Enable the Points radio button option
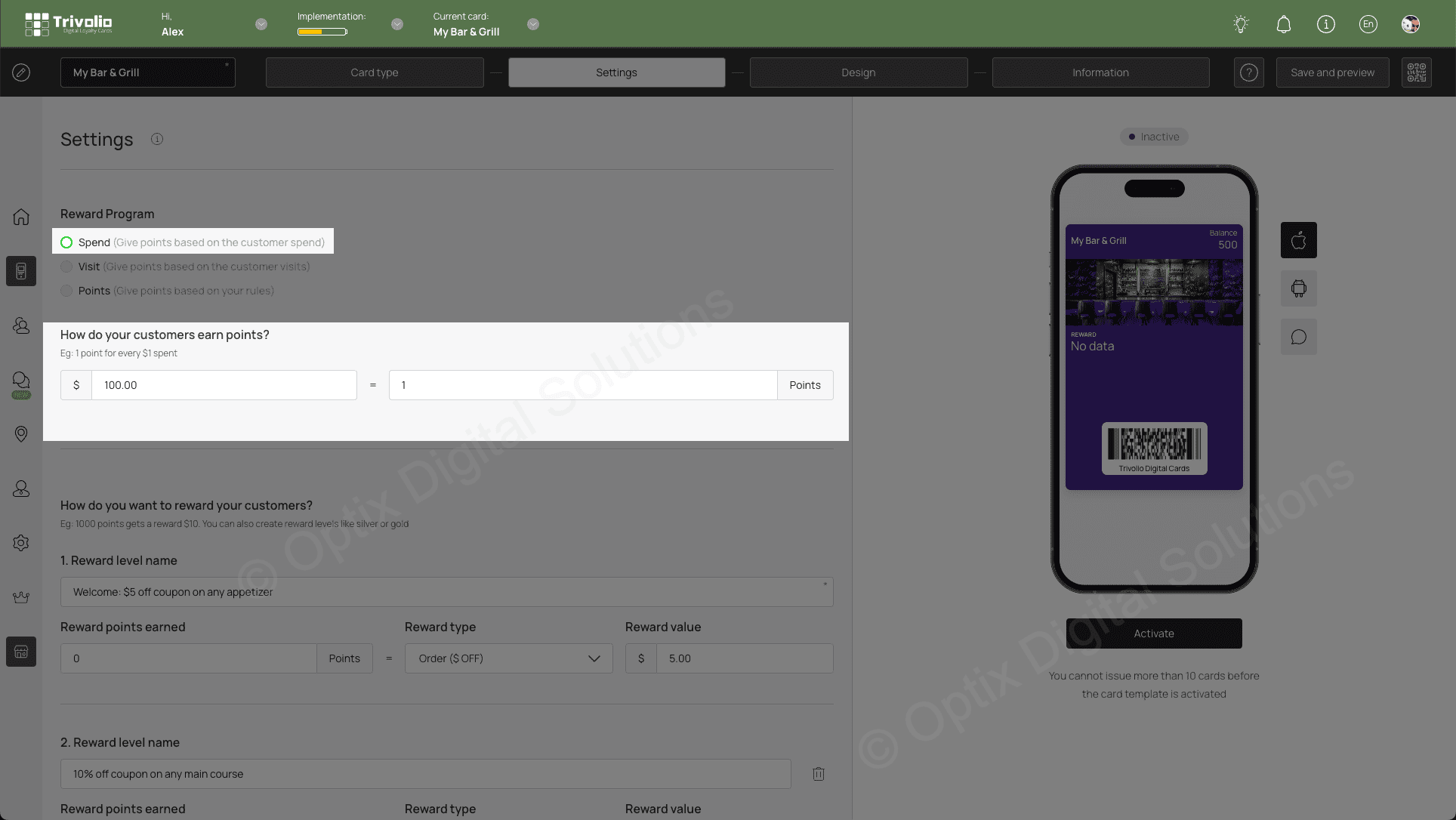The width and height of the screenshot is (1456, 820). click(x=66, y=290)
